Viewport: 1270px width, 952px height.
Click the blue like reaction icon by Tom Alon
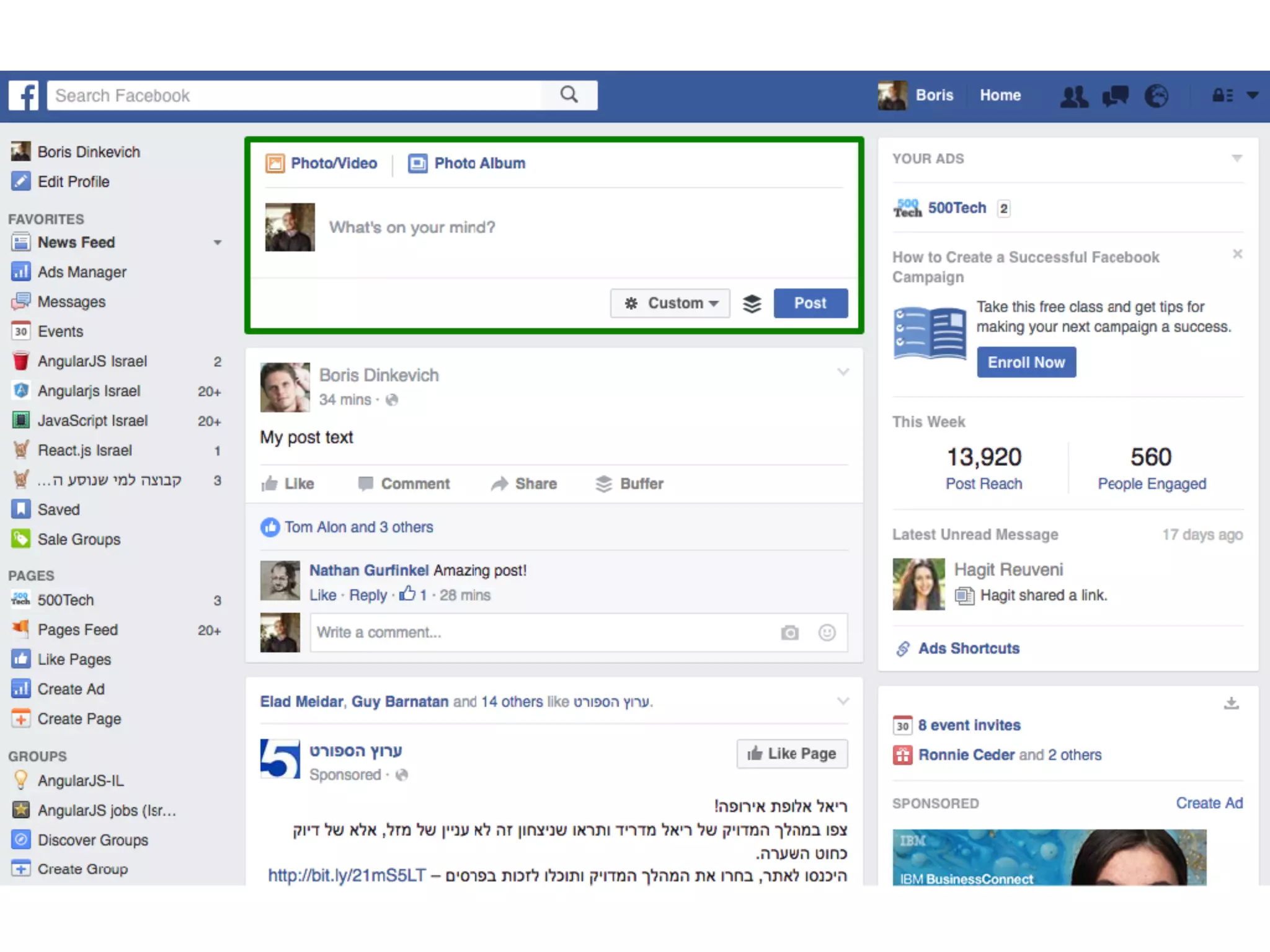point(270,527)
